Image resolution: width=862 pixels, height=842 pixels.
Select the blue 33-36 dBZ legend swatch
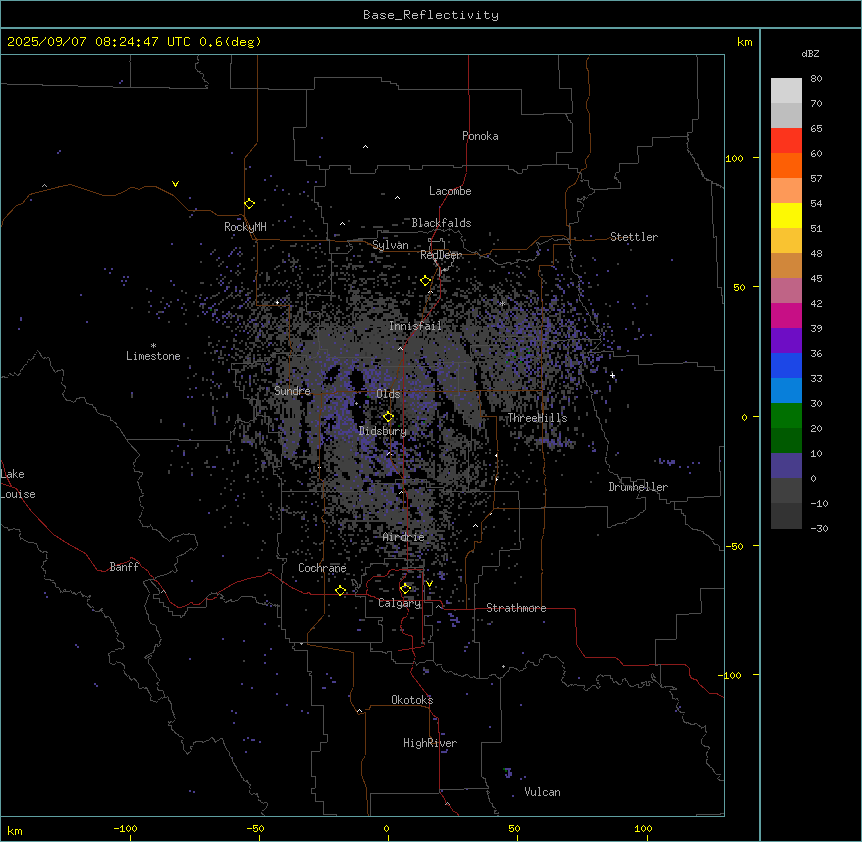[x=786, y=365]
